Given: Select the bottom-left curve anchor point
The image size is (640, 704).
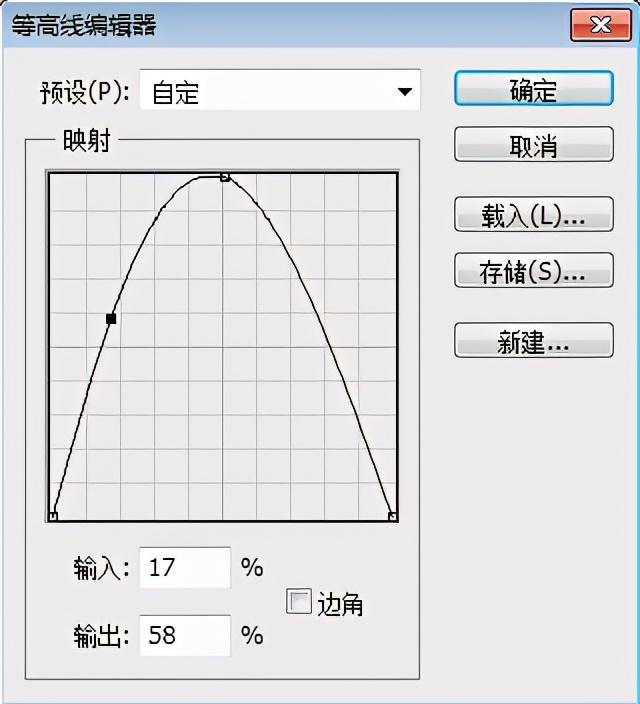Looking at the screenshot, I should 53,516.
